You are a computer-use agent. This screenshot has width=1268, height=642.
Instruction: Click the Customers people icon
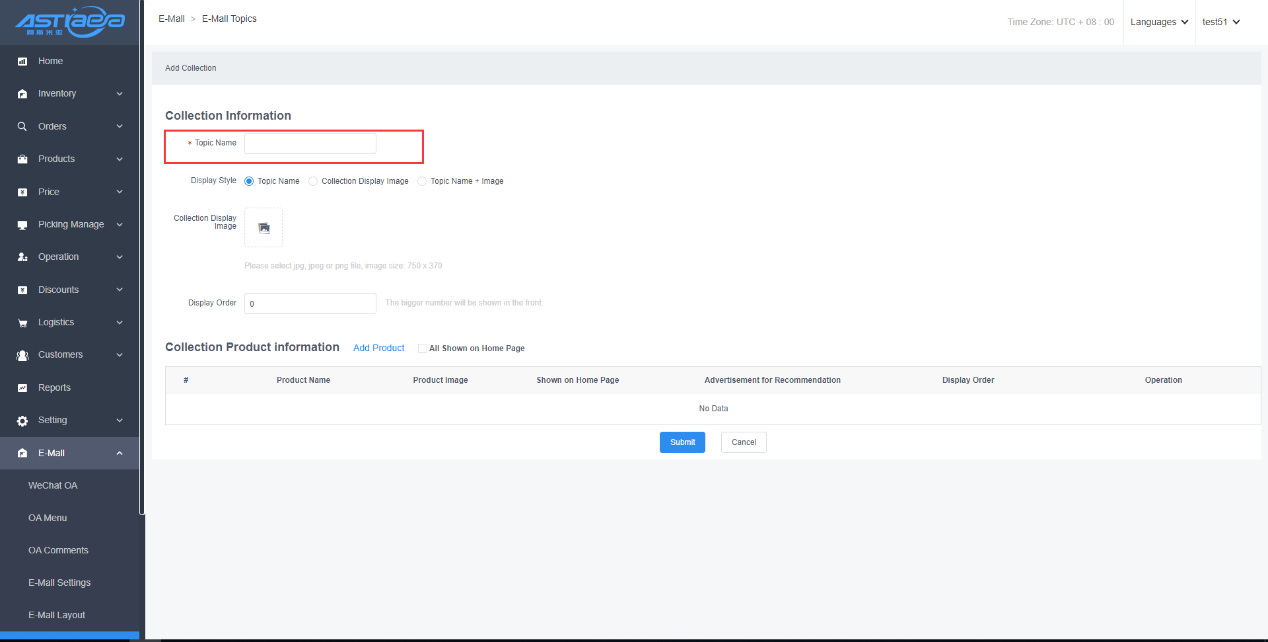22,355
